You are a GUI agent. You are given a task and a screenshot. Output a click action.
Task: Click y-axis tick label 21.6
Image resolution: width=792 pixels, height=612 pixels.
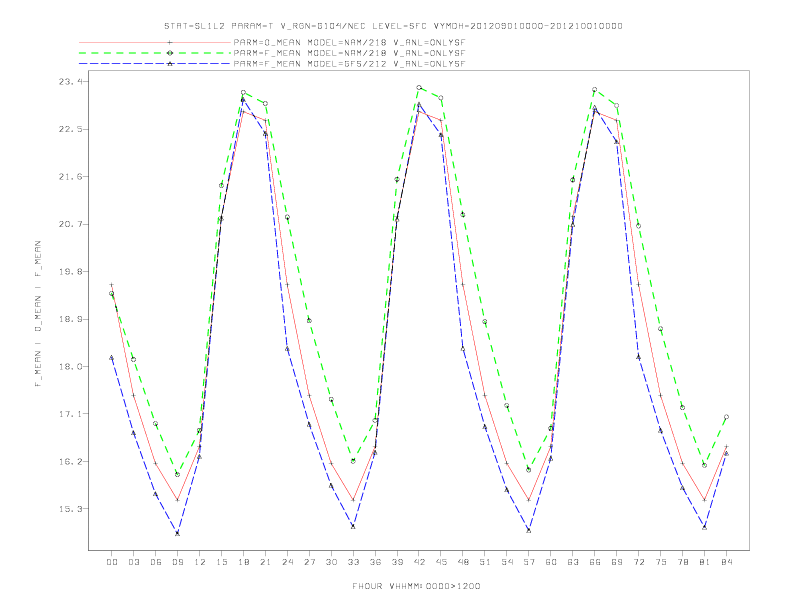[x=69, y=177]
